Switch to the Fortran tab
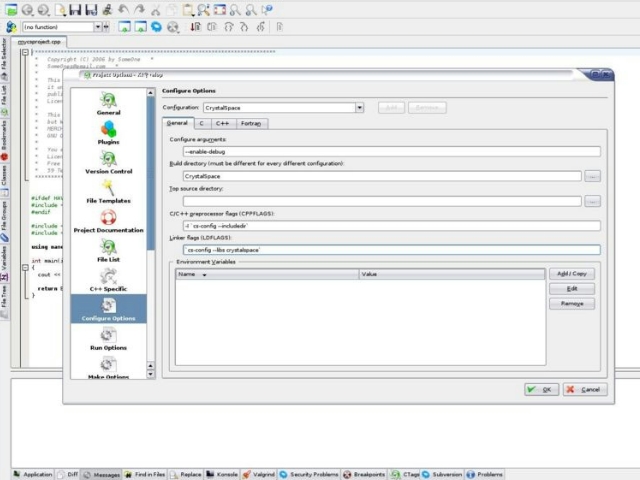The width and height of the screenshot is (640, 480). pyautogui.click(x=251, y=123)
